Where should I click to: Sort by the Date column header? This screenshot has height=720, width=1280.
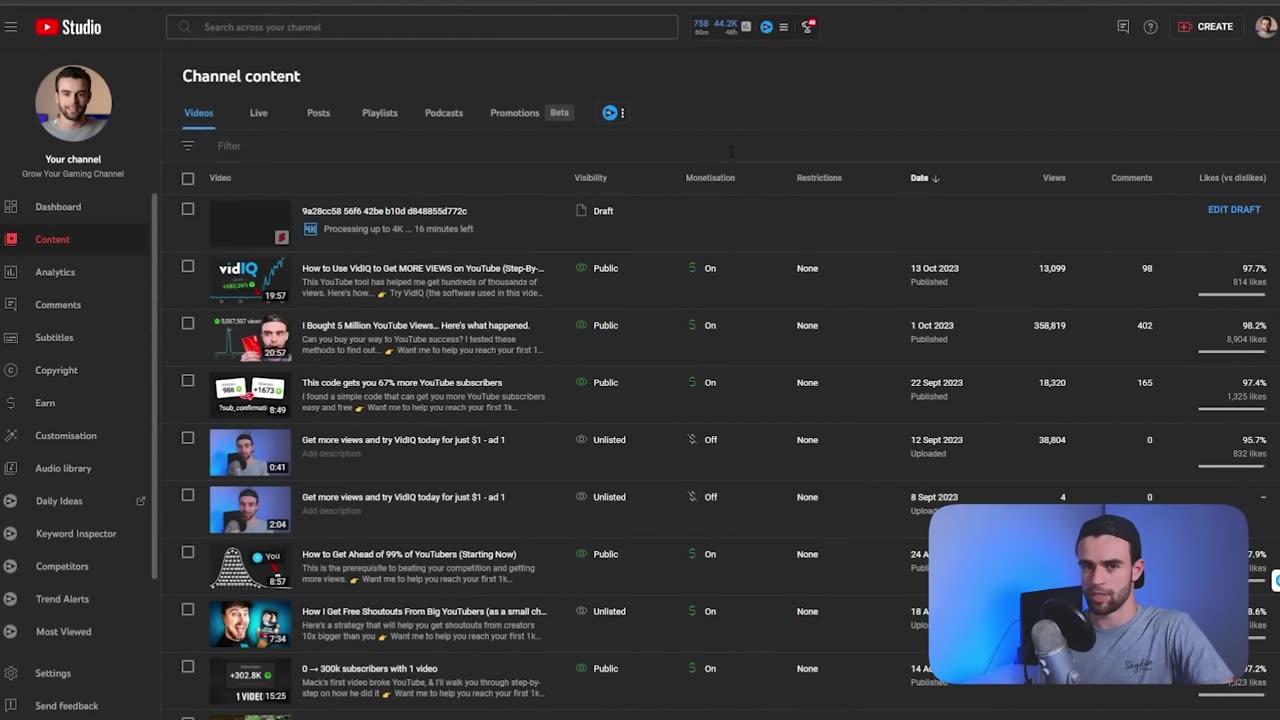click(924, 178)
